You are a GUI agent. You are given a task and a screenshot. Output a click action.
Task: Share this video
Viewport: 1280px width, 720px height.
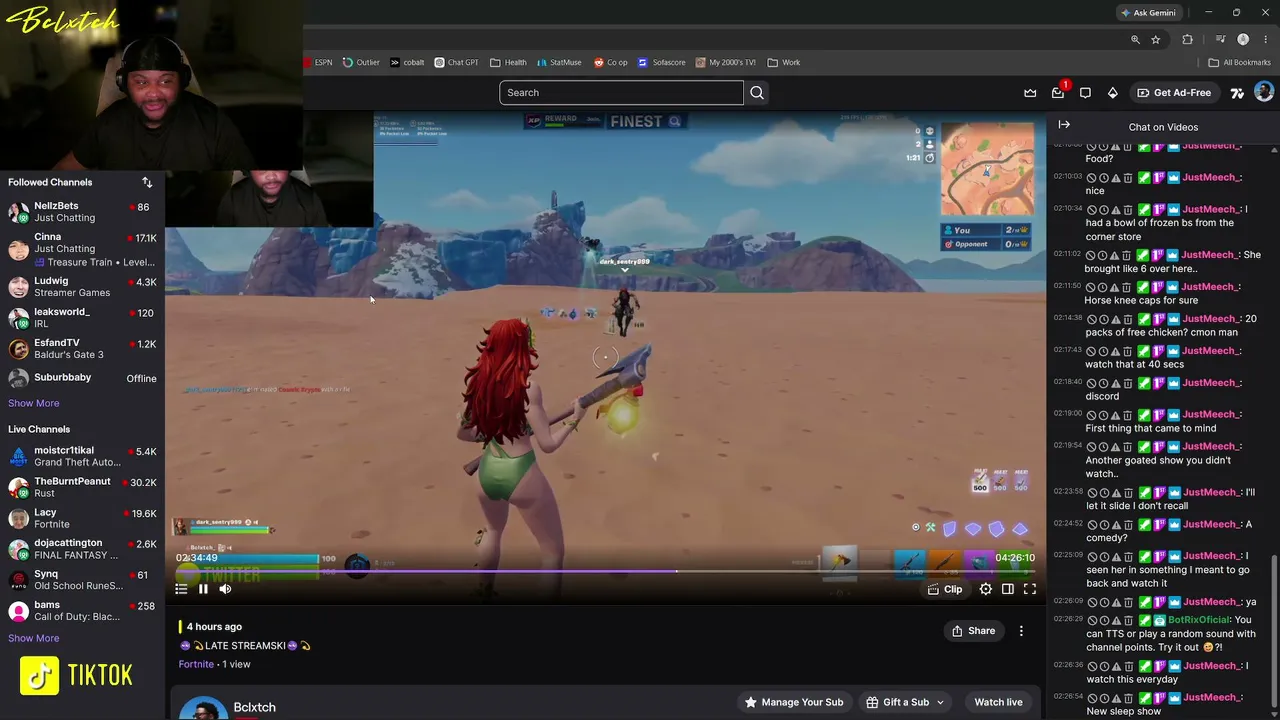(x=973, y=631)
